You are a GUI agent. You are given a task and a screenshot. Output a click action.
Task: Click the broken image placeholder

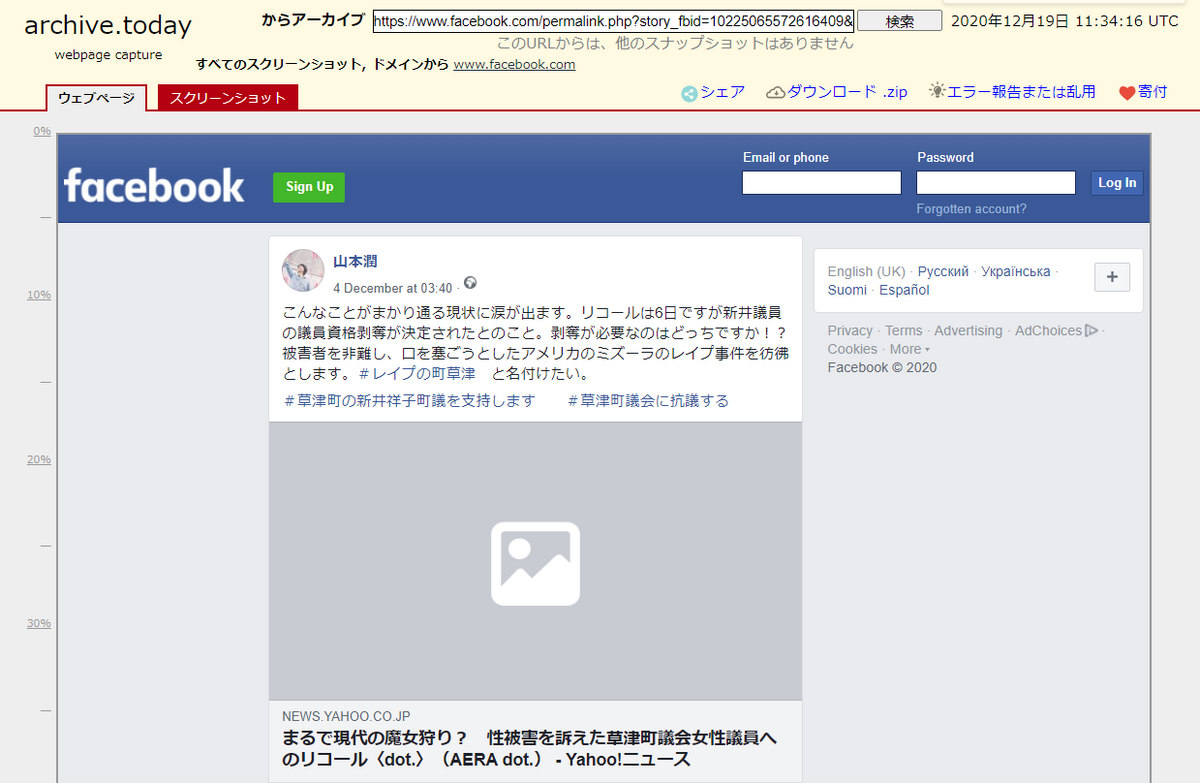535,562
